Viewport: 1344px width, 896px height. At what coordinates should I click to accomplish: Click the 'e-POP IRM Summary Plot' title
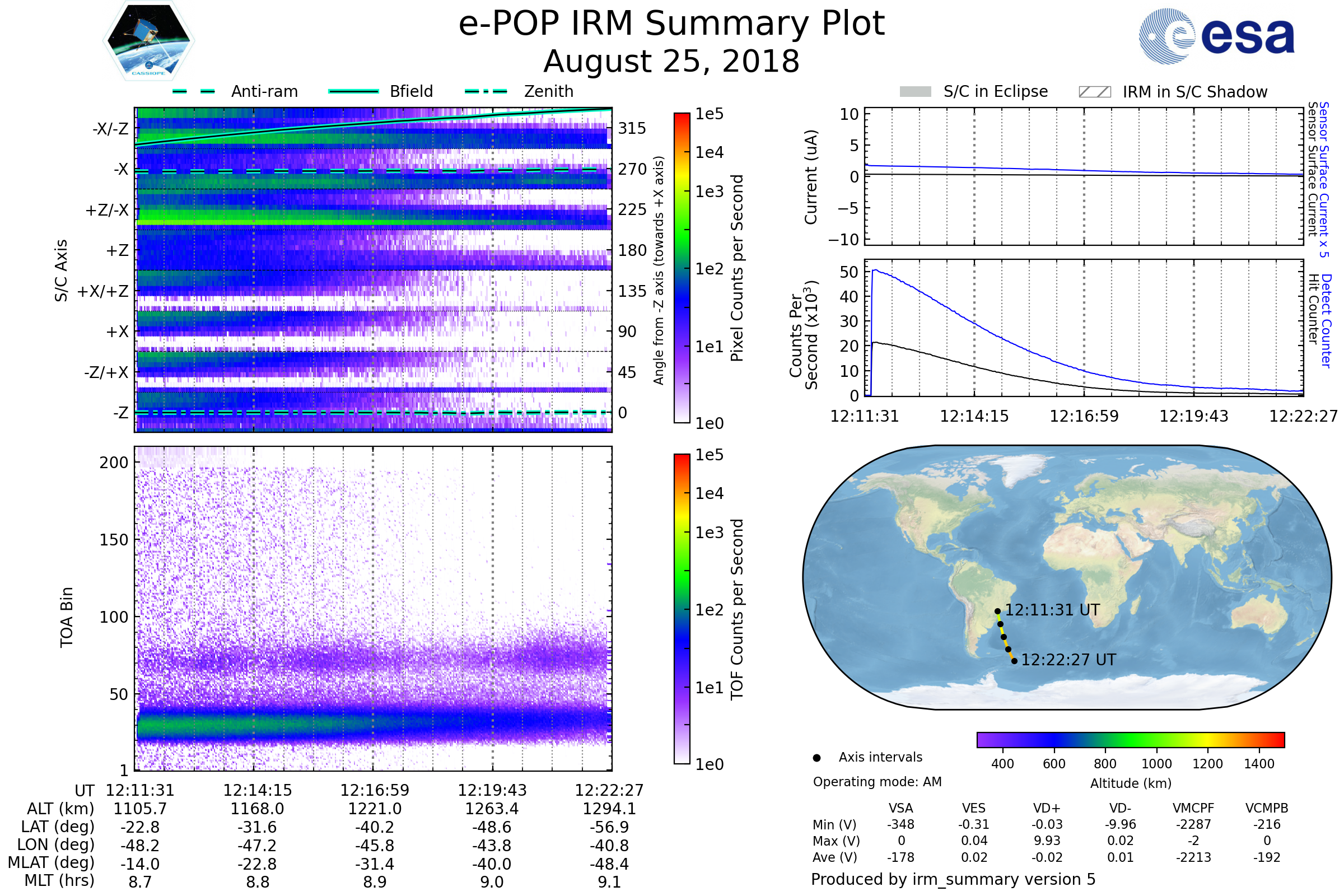pos(671,24)
